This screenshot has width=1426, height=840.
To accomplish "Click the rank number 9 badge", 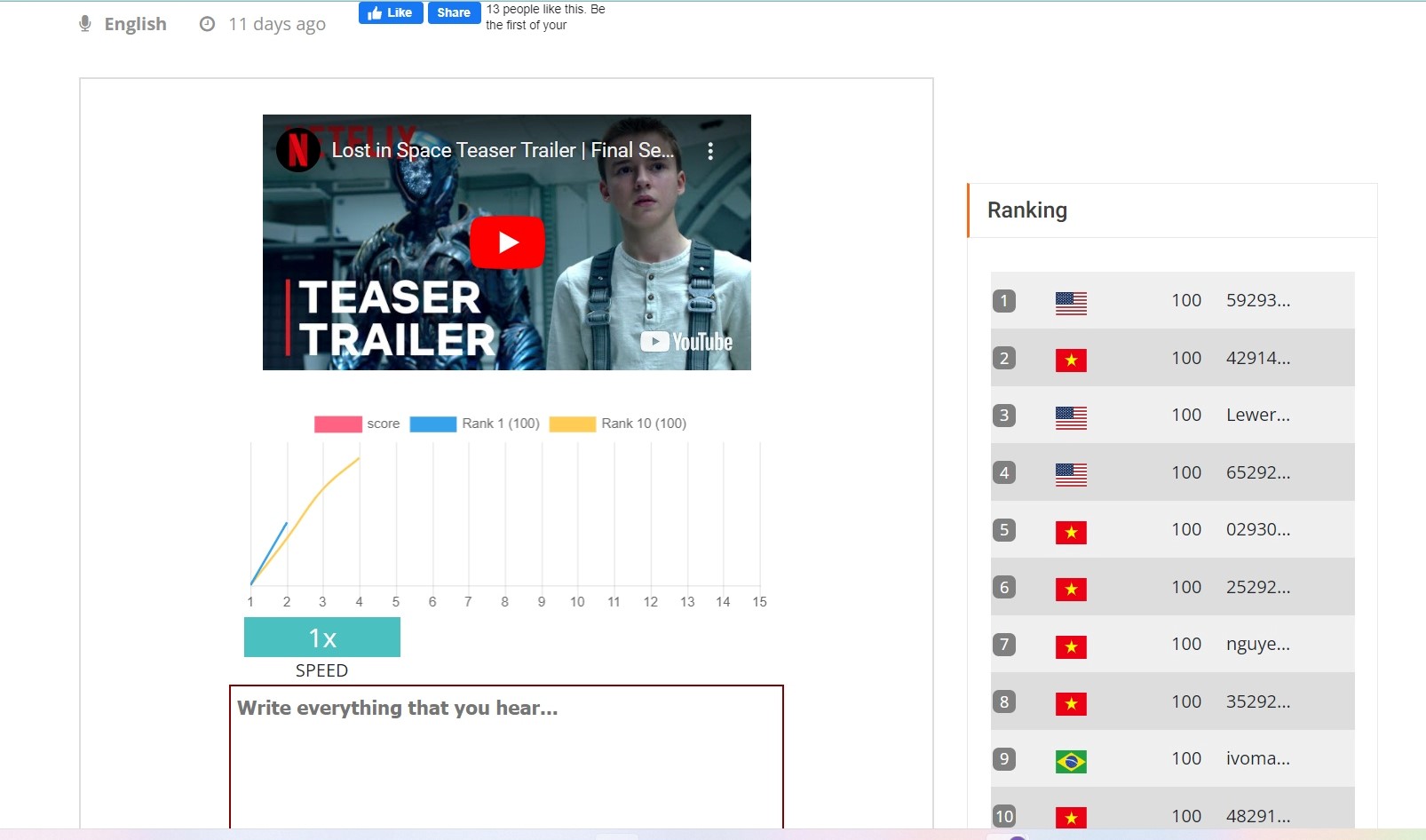I will pos(1004,759).
